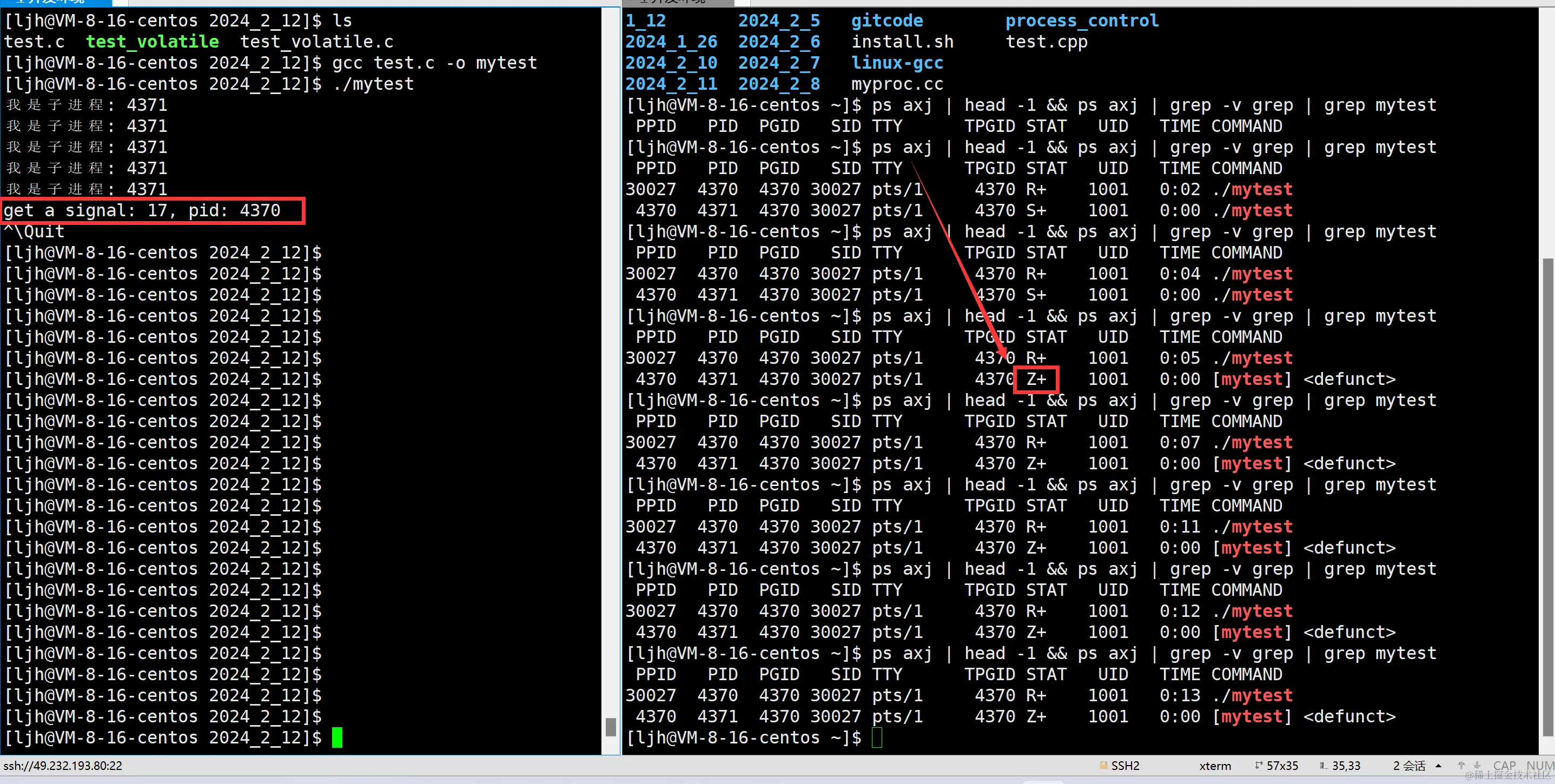Click the SSH2 lock icon in status bar

[1103, 765]
